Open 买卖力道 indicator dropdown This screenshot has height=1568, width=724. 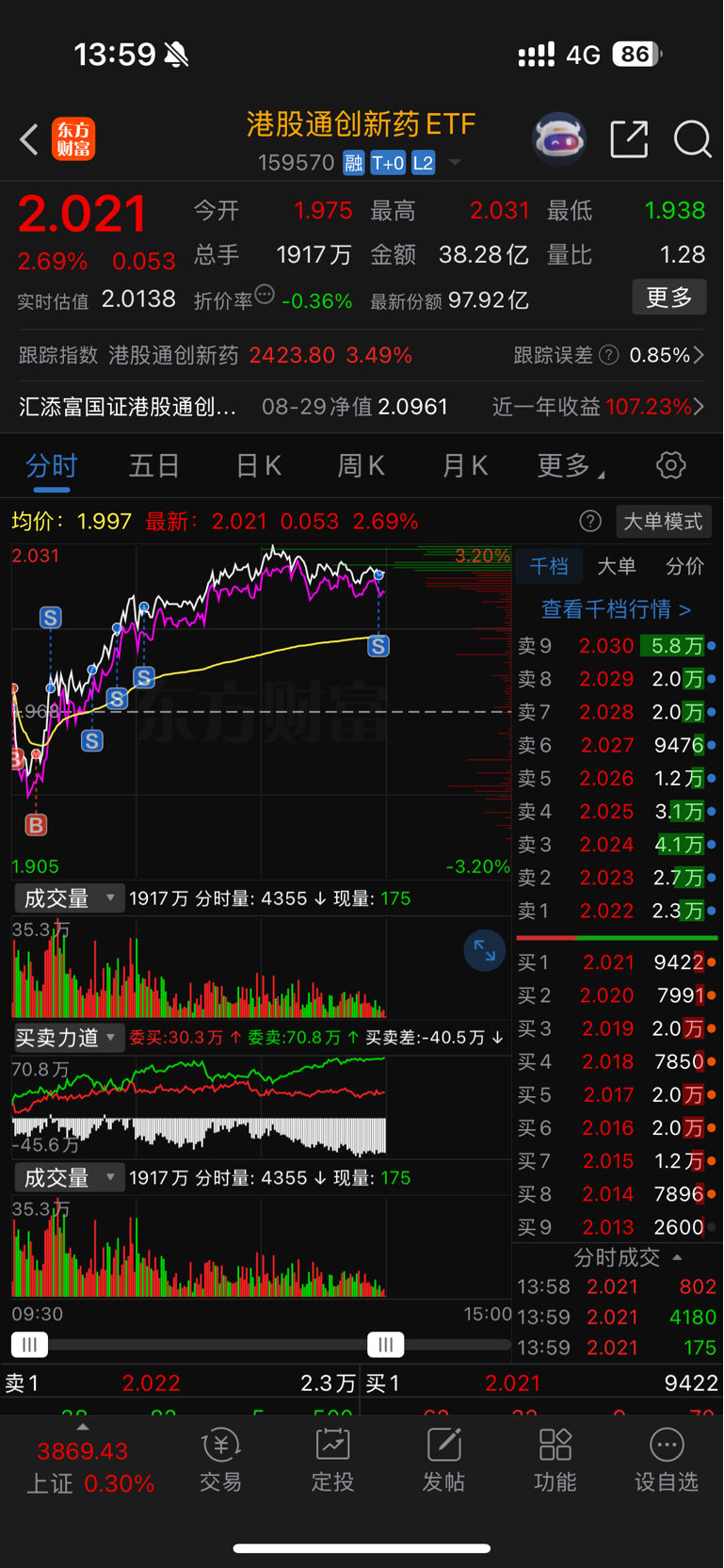point(69,1038)
